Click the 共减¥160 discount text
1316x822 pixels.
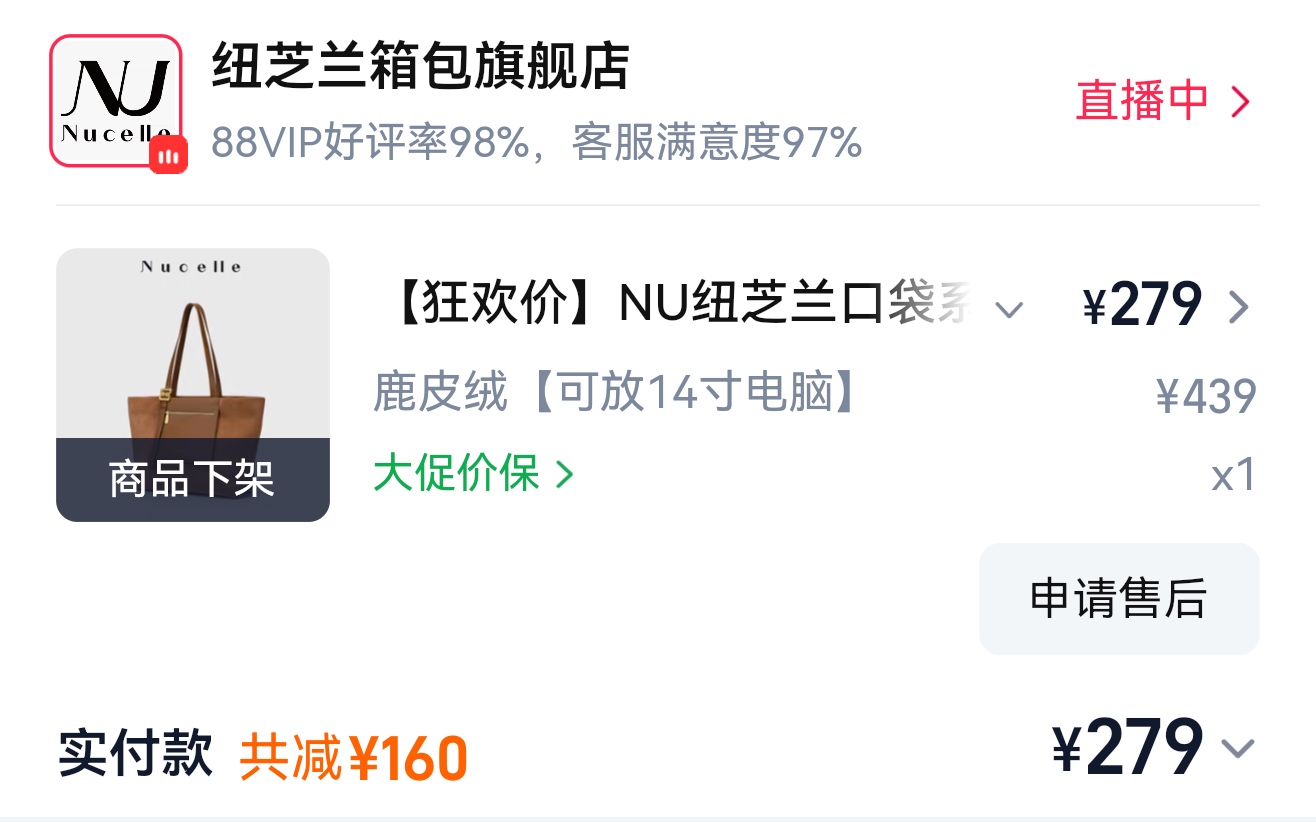pos(353,757)
